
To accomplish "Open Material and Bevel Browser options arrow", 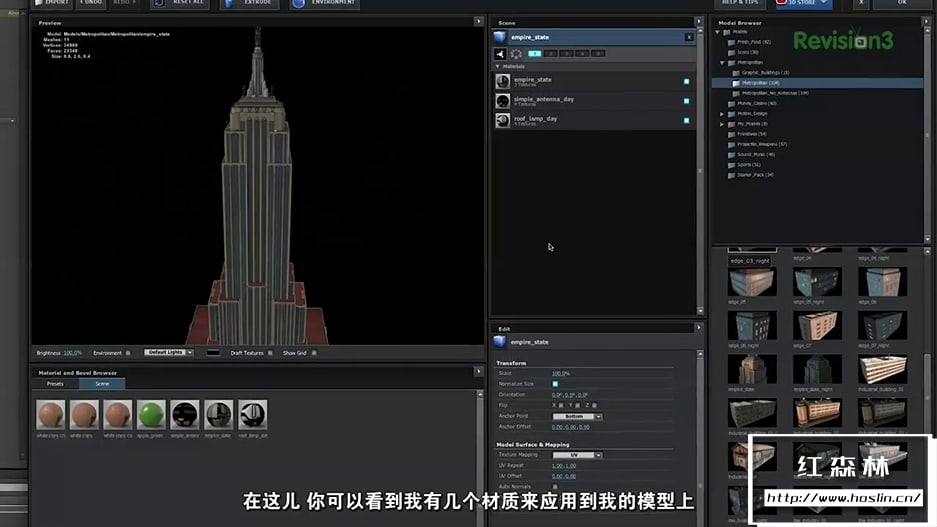I will tap(478, 372).
